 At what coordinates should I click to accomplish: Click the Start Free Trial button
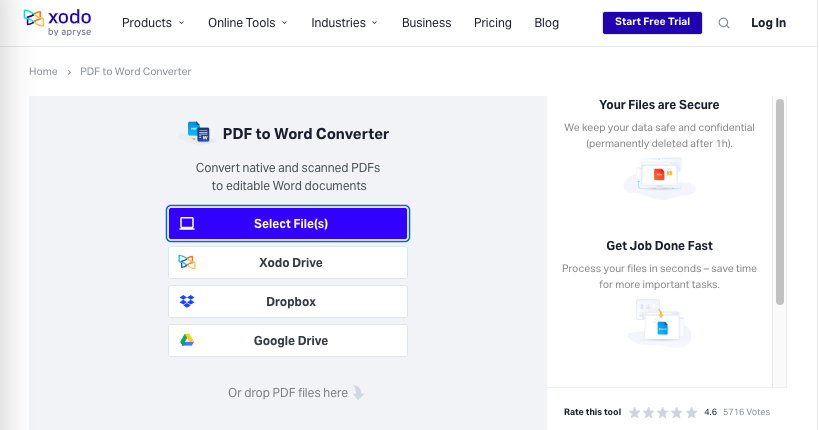652,22
